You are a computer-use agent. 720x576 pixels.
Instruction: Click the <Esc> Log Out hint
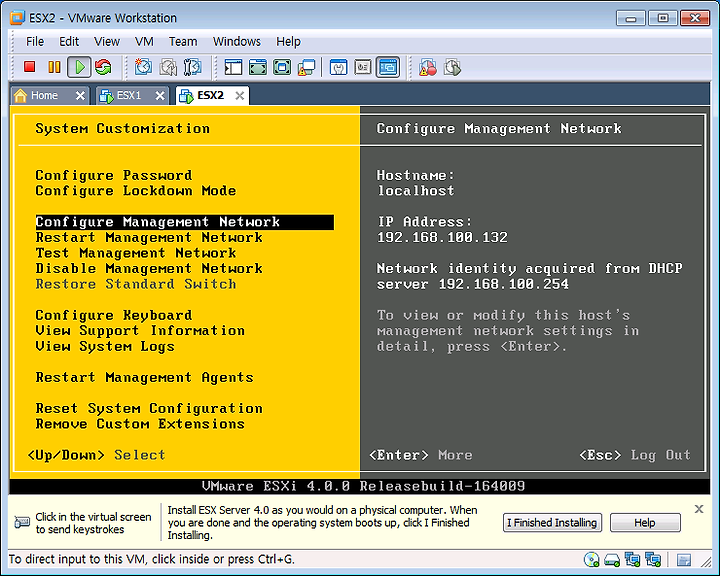coord(635,455)
